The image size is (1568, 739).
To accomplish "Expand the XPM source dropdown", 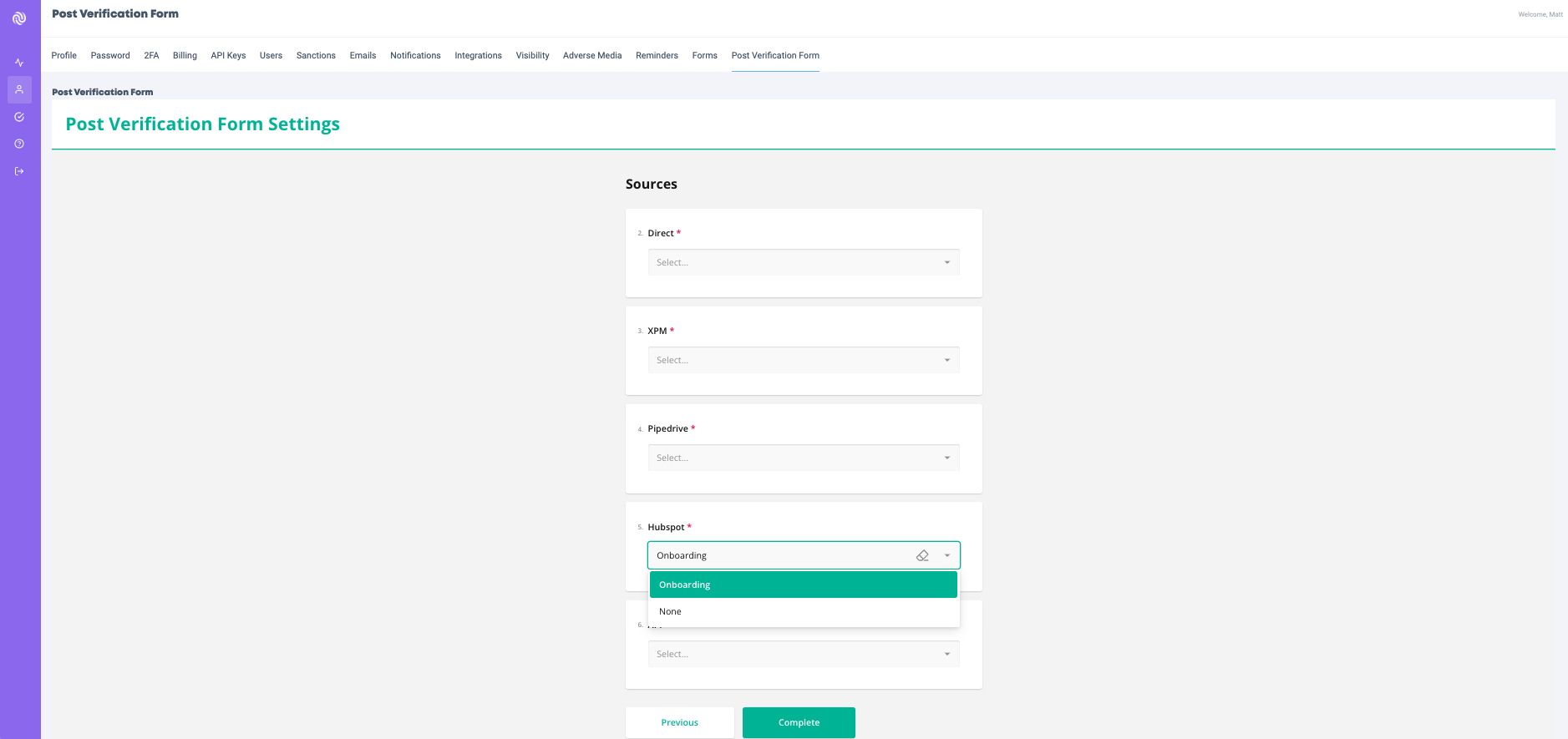I will tap(804, 360).
